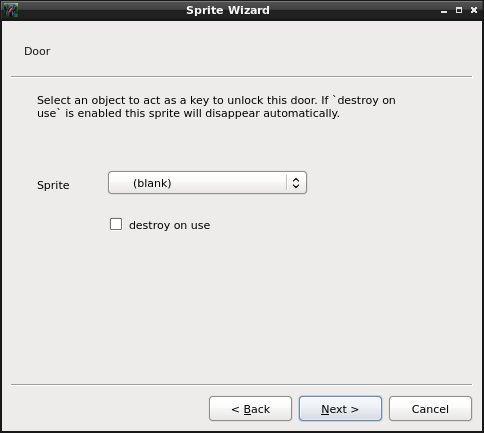The image size is (484, 433).
Task: Click the 'is enabled this sprite will disappear' line
Action: 188,113
